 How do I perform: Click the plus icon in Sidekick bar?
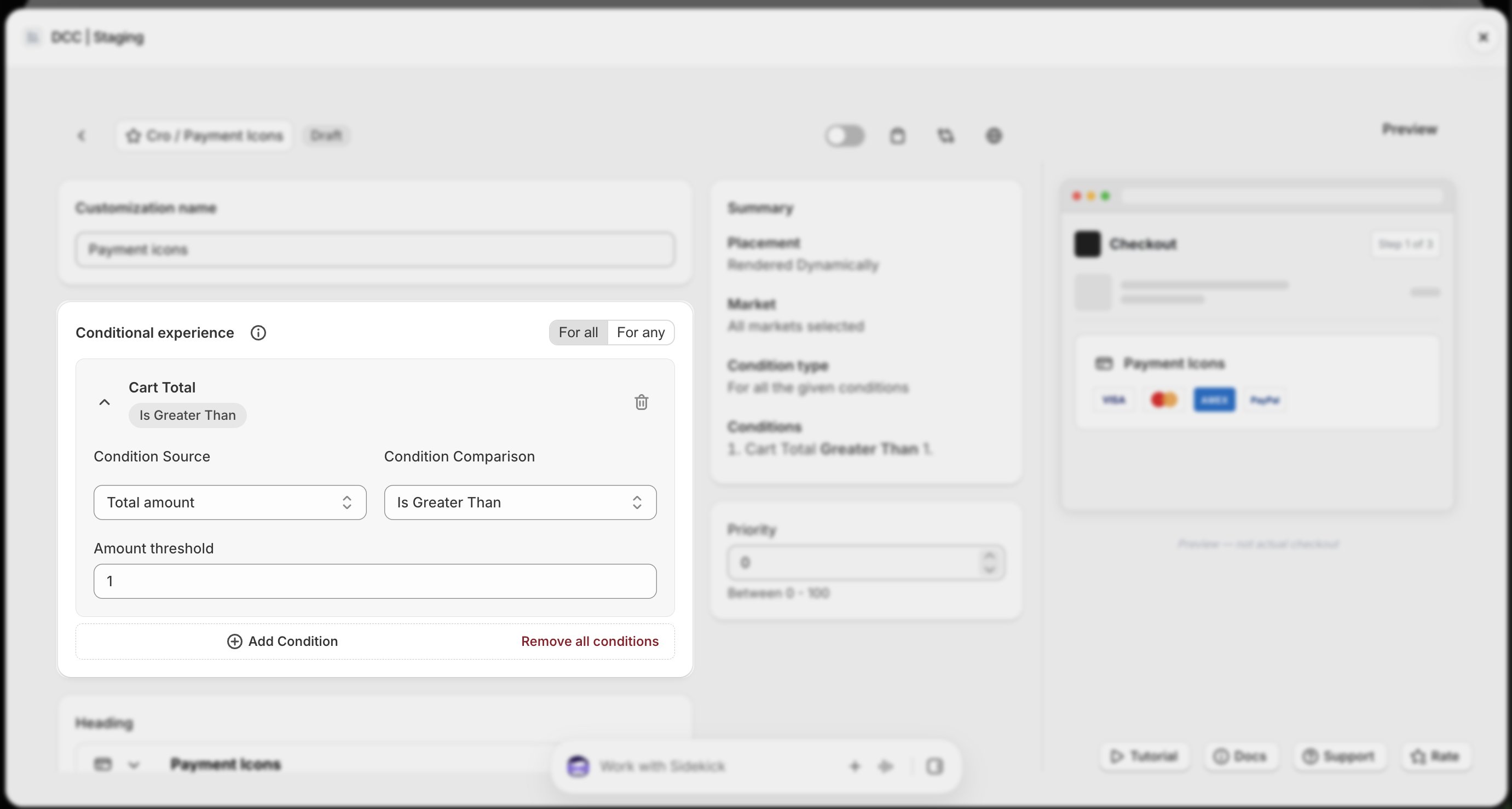(x=855, y=766)
